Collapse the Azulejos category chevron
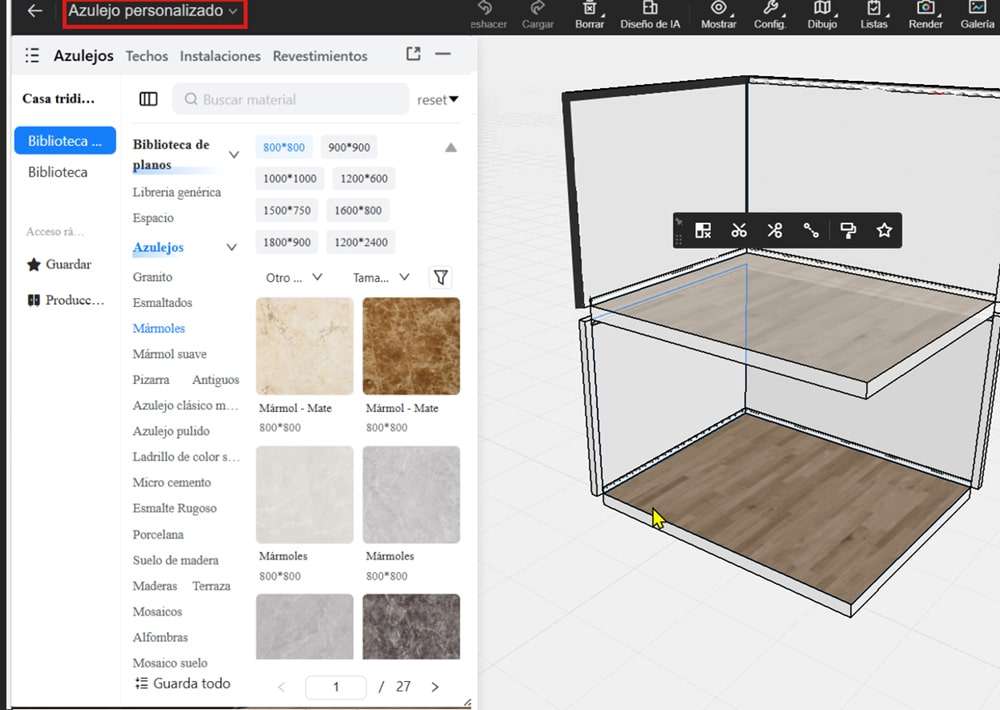The width and height of the screenshot is (1000, 710). tap(232, 247)
